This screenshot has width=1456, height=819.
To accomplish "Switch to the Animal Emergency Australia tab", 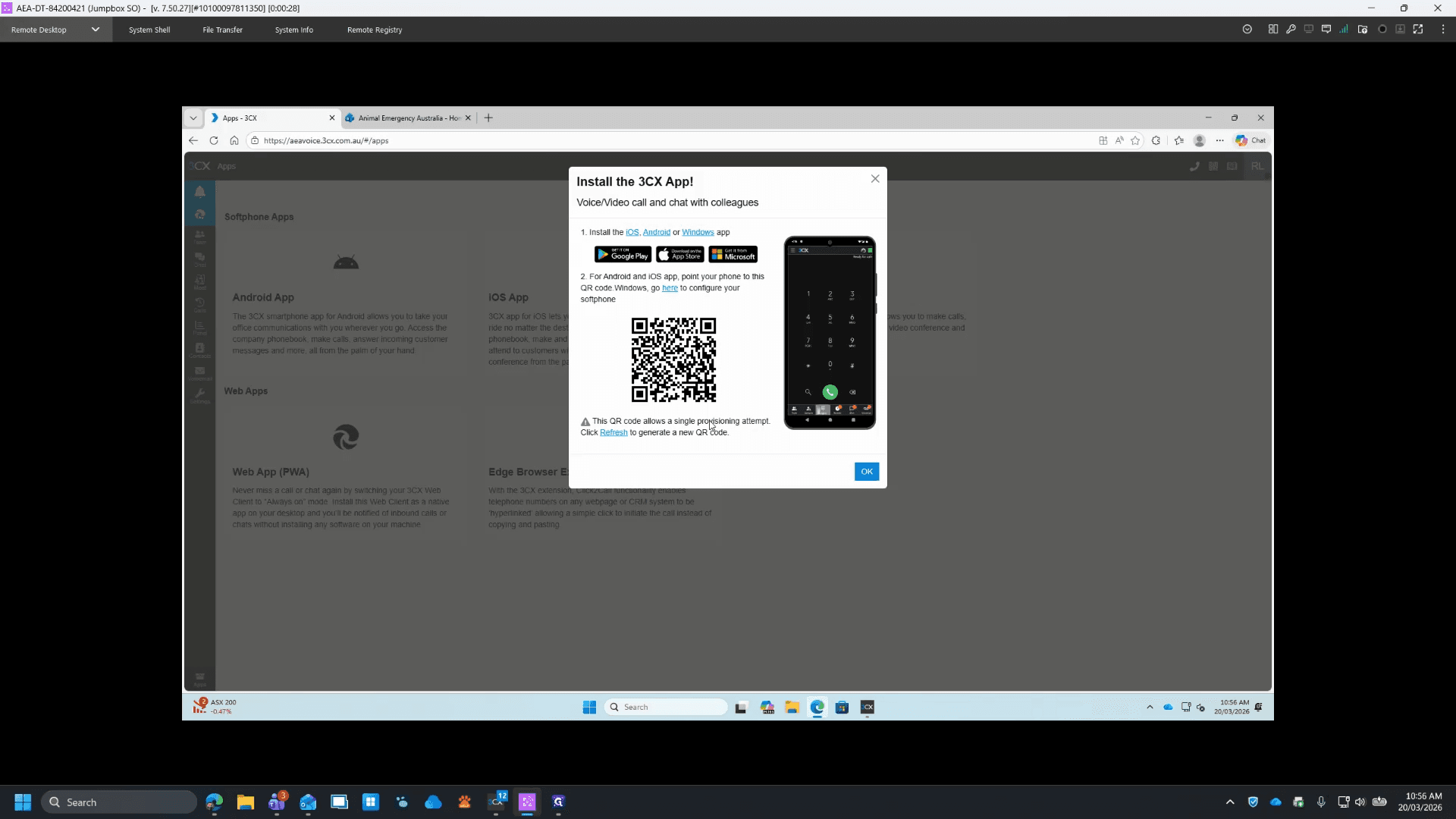I will coord(409,118).
